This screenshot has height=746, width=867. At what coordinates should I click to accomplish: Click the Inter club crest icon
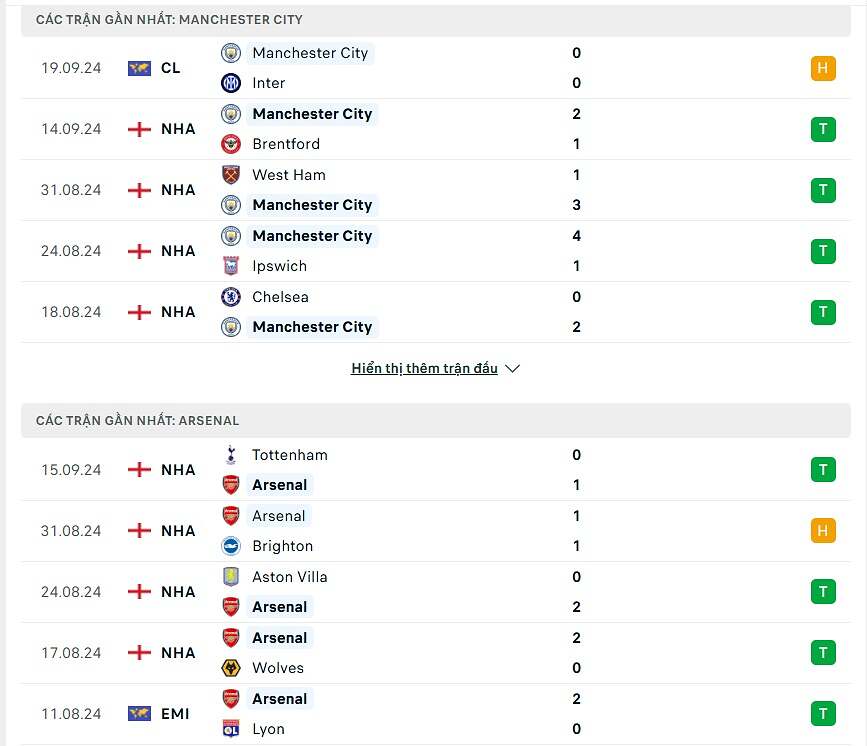pos(231,83)
